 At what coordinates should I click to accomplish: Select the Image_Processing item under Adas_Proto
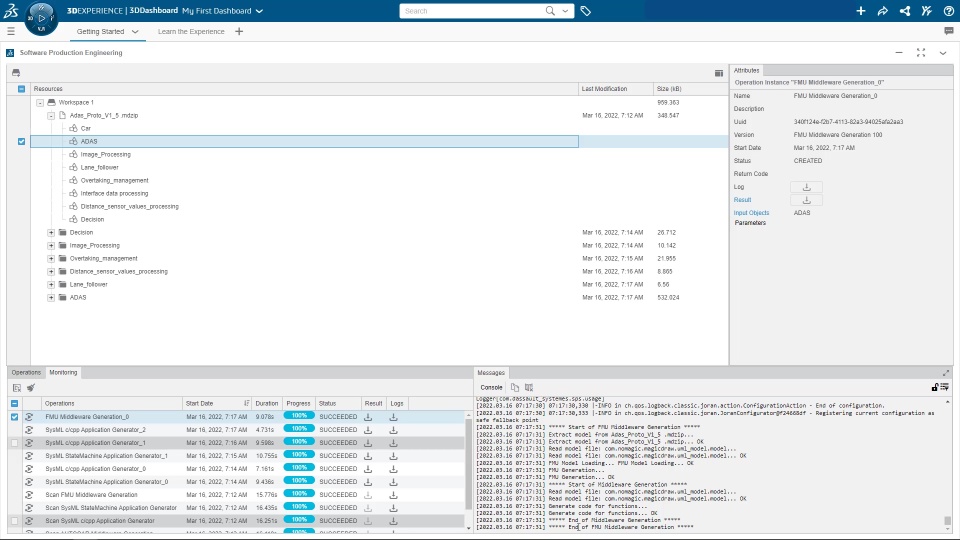click(x=105, y=154)
